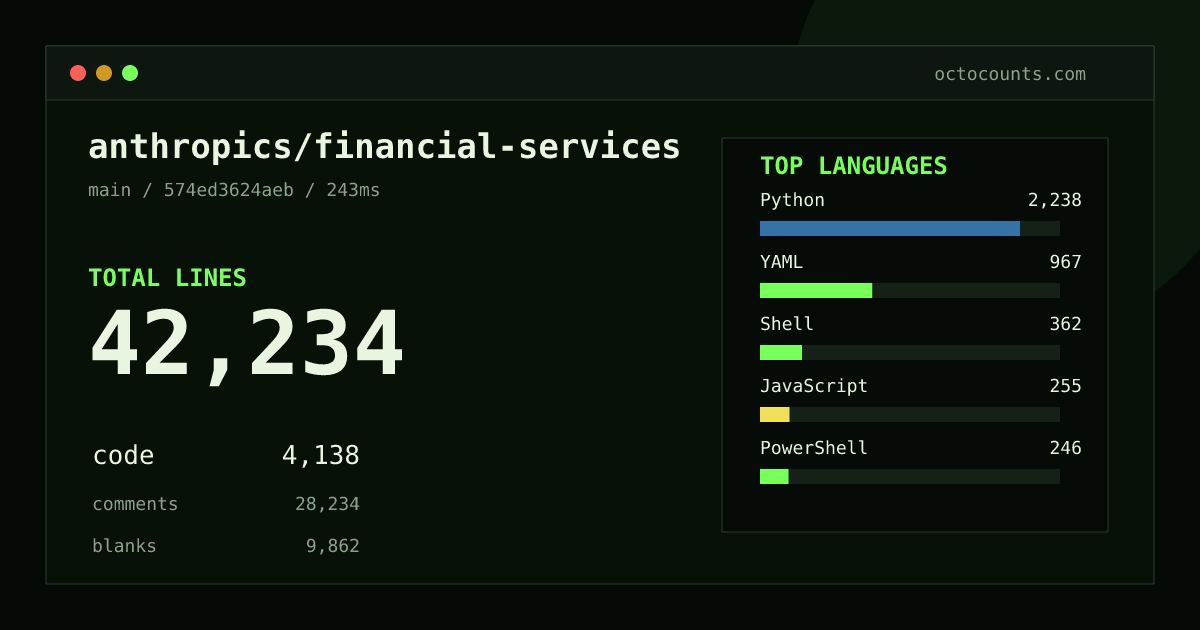Select the Shell count 362

(1065, 324)
